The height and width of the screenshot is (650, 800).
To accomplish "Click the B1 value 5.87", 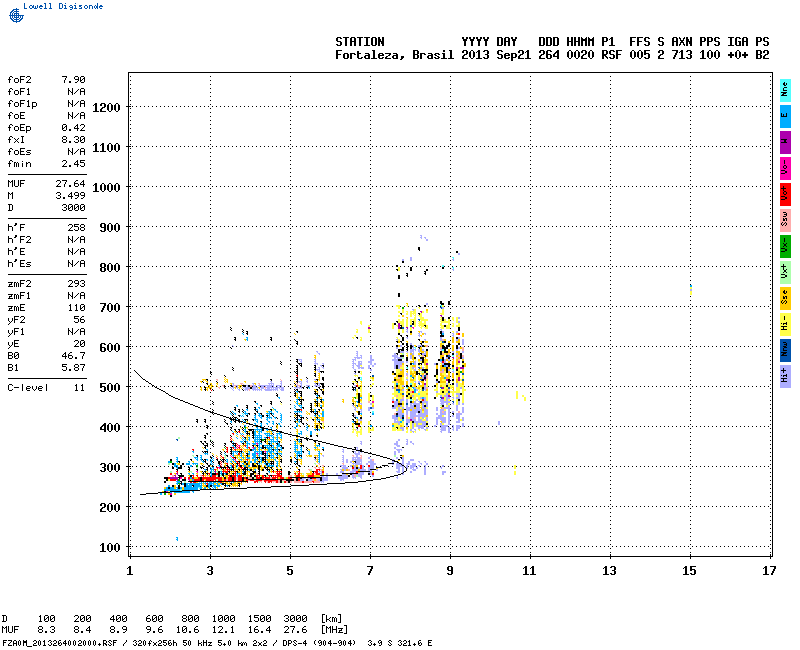I will (x=73, y=368).
